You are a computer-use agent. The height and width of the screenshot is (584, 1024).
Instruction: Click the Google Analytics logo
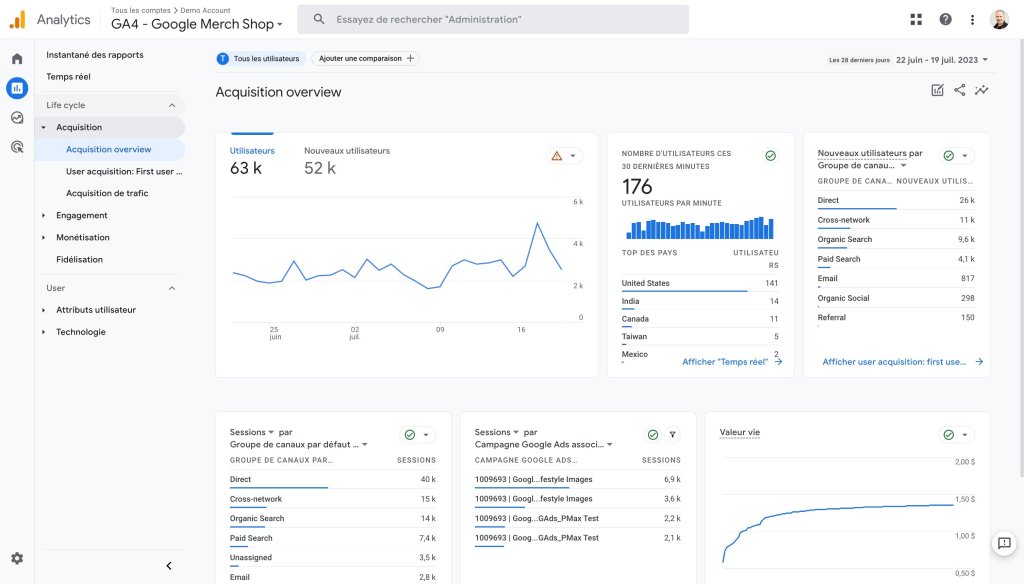[x=18, y=20]
